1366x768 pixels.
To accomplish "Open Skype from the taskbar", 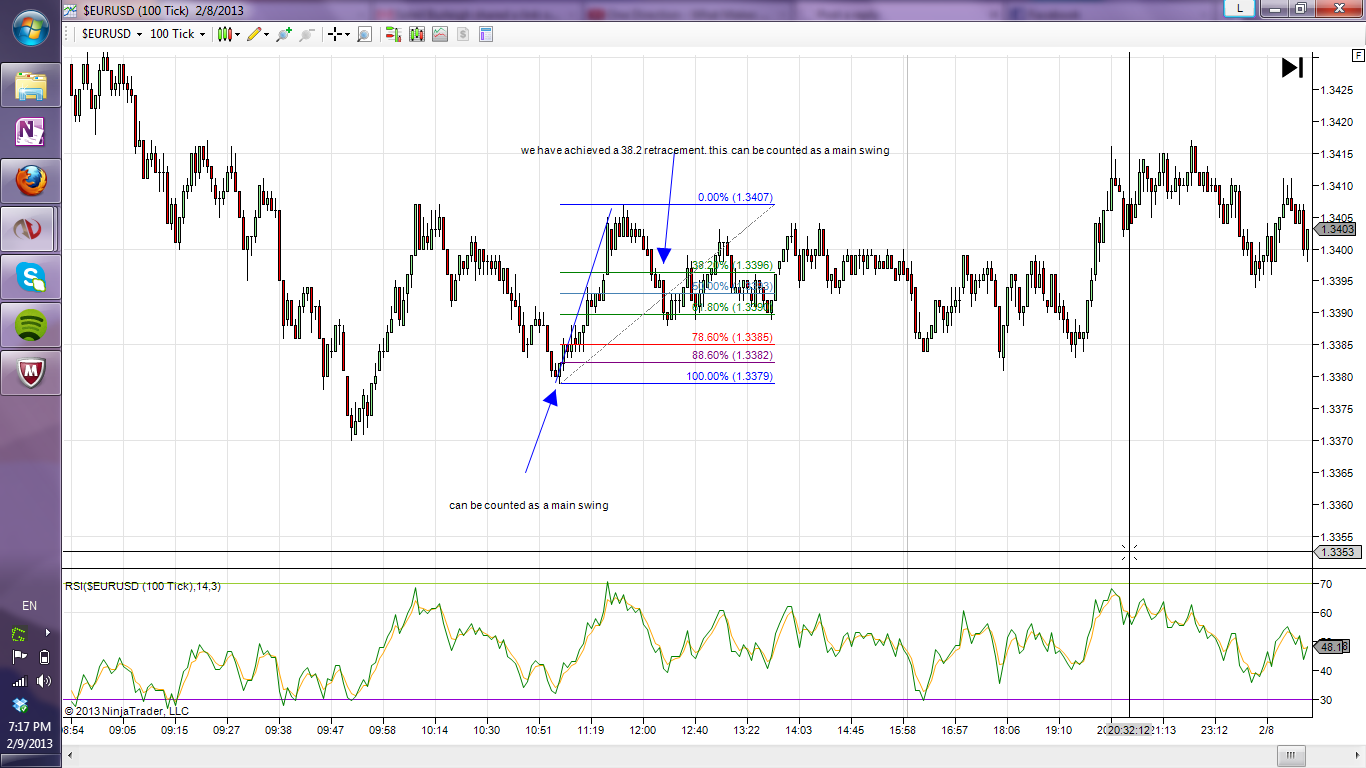I will pyautogui.click(x=31, y=277).
